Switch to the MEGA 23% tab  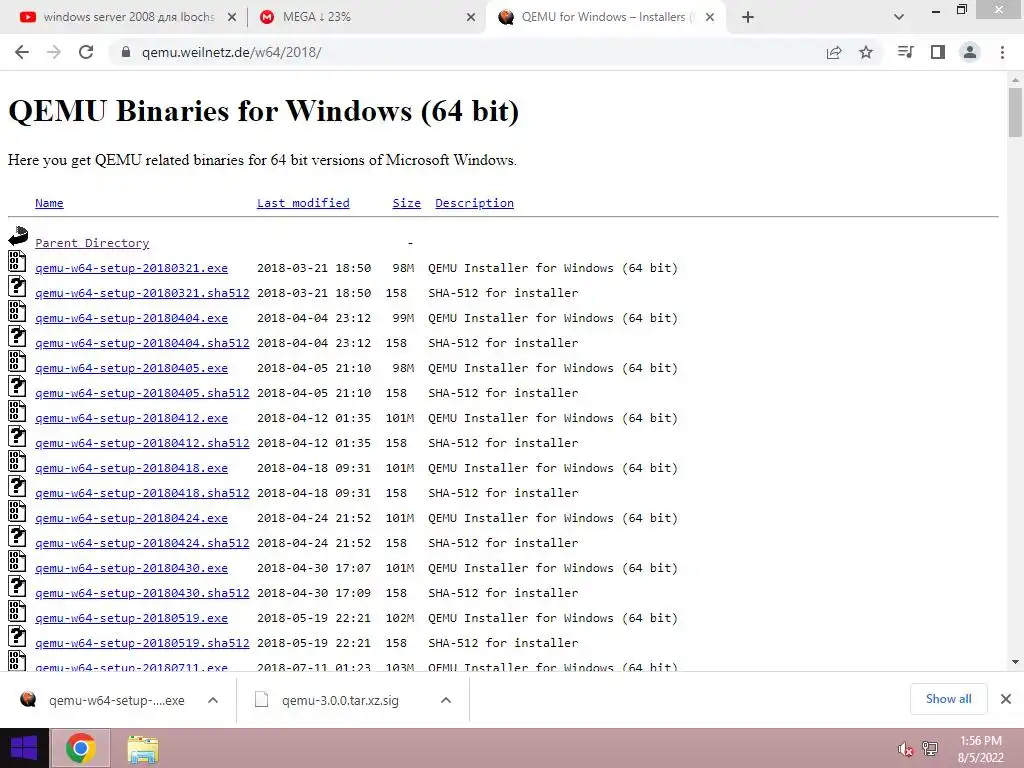point(368,18)
